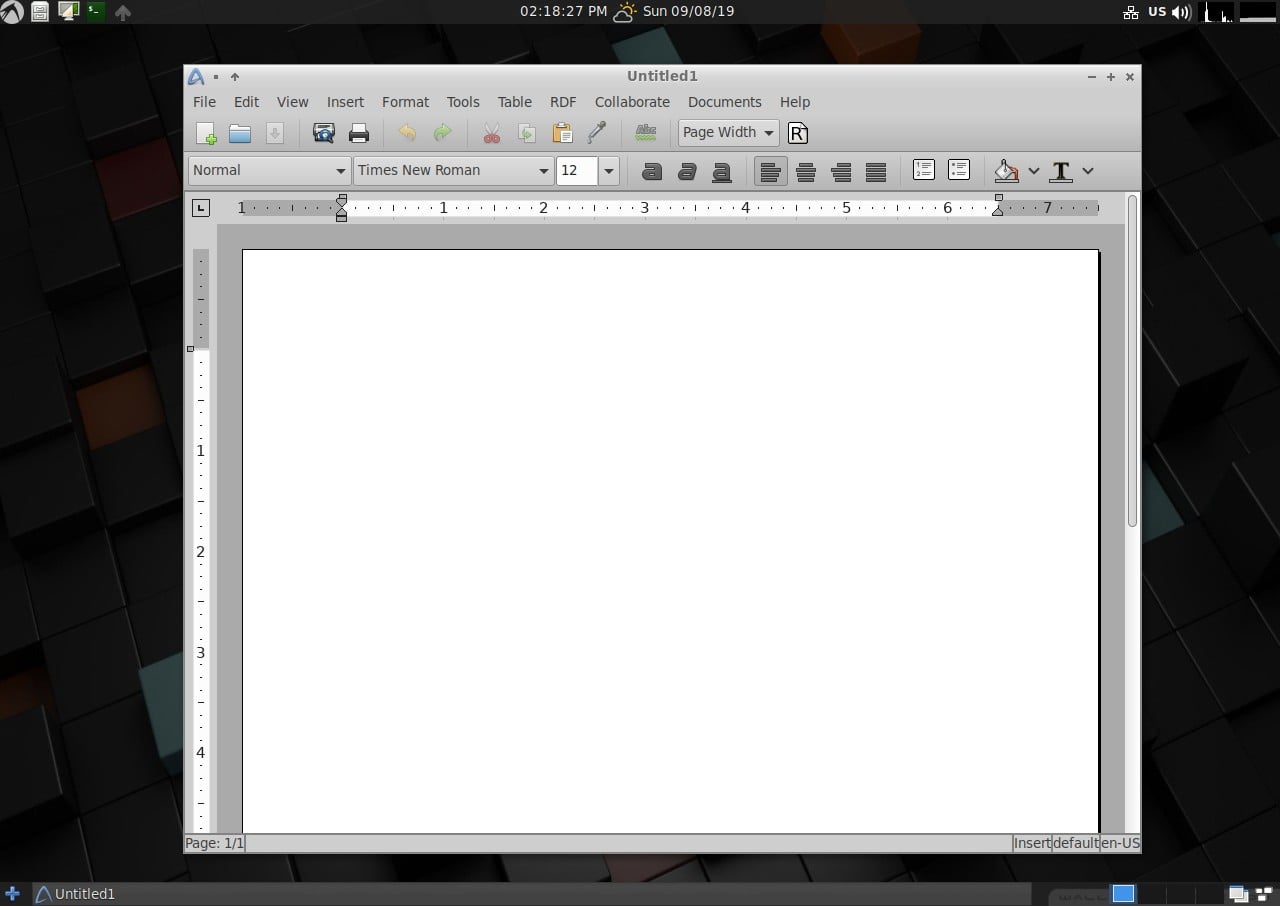The width and height of the screenshot is (1280, 906).
Task: Toggle italic formatting
Action: click(x=687, y=172)
